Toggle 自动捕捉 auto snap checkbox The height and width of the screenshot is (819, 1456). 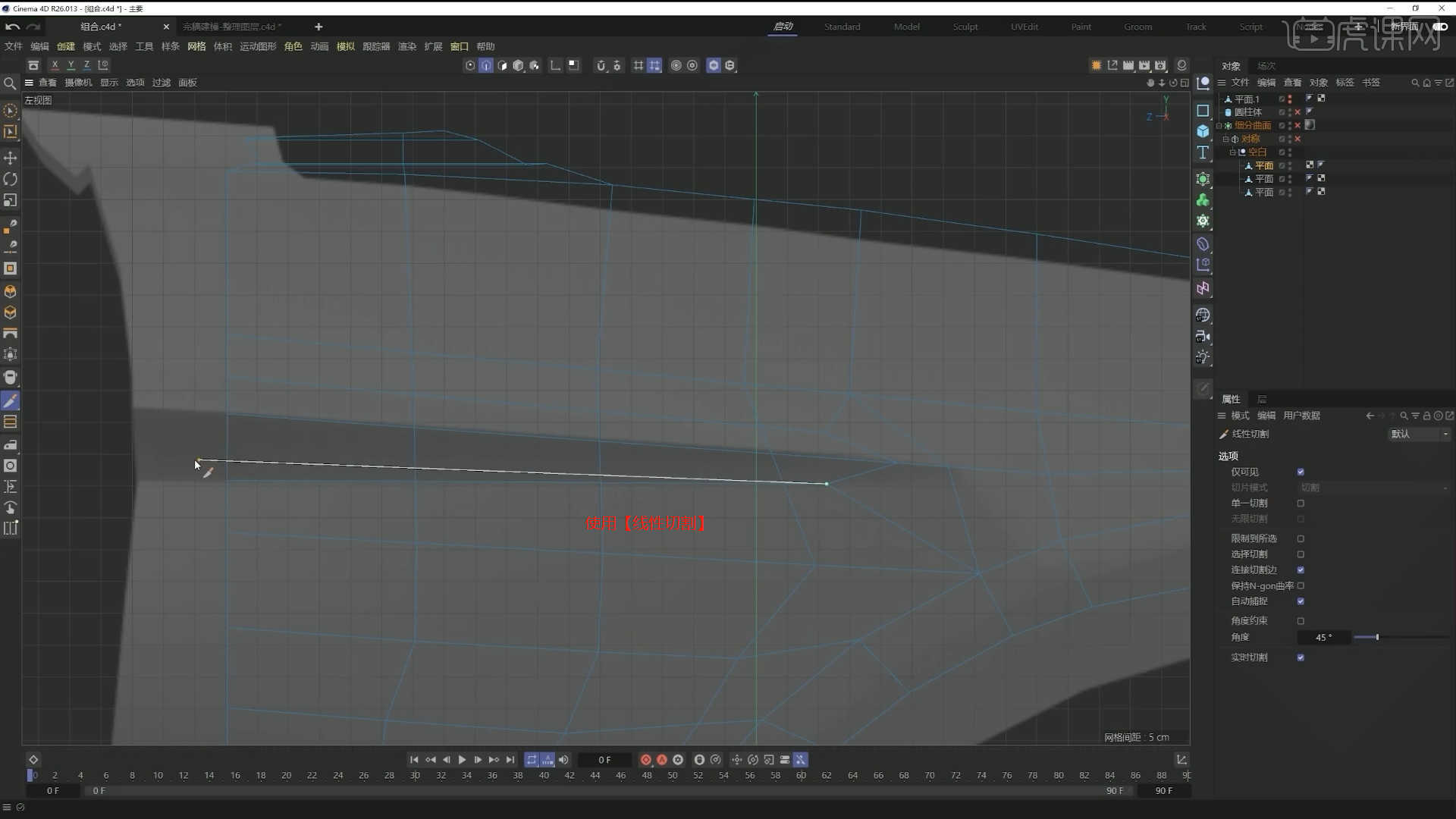[1301, 601]
